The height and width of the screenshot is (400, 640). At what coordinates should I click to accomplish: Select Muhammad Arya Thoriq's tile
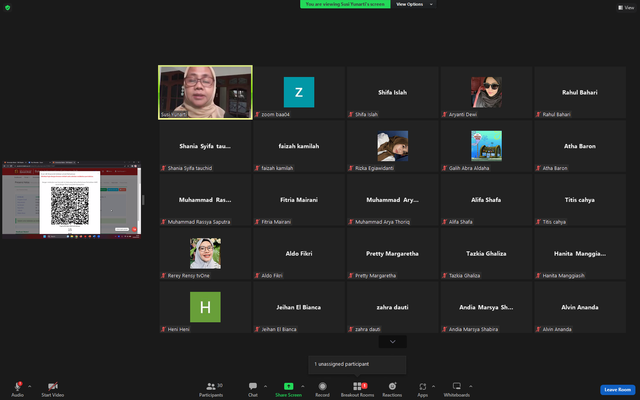coord(392,200)
